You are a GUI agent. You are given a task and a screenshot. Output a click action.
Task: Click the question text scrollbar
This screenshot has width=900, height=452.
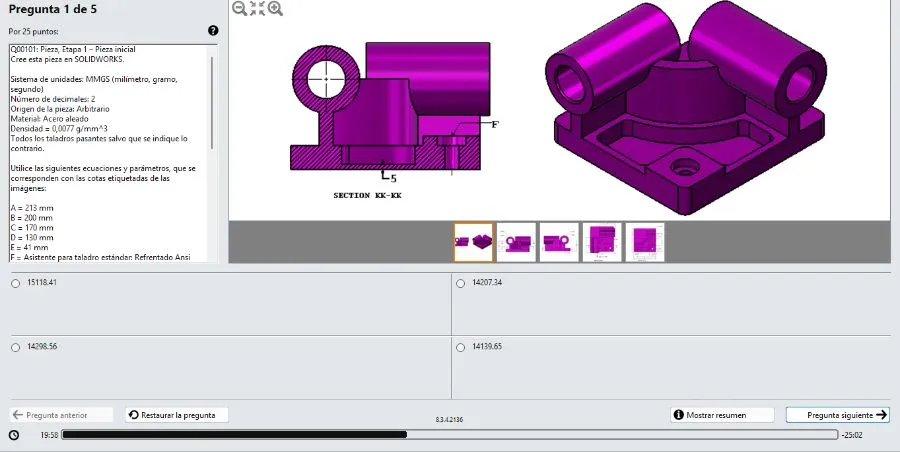213,103
